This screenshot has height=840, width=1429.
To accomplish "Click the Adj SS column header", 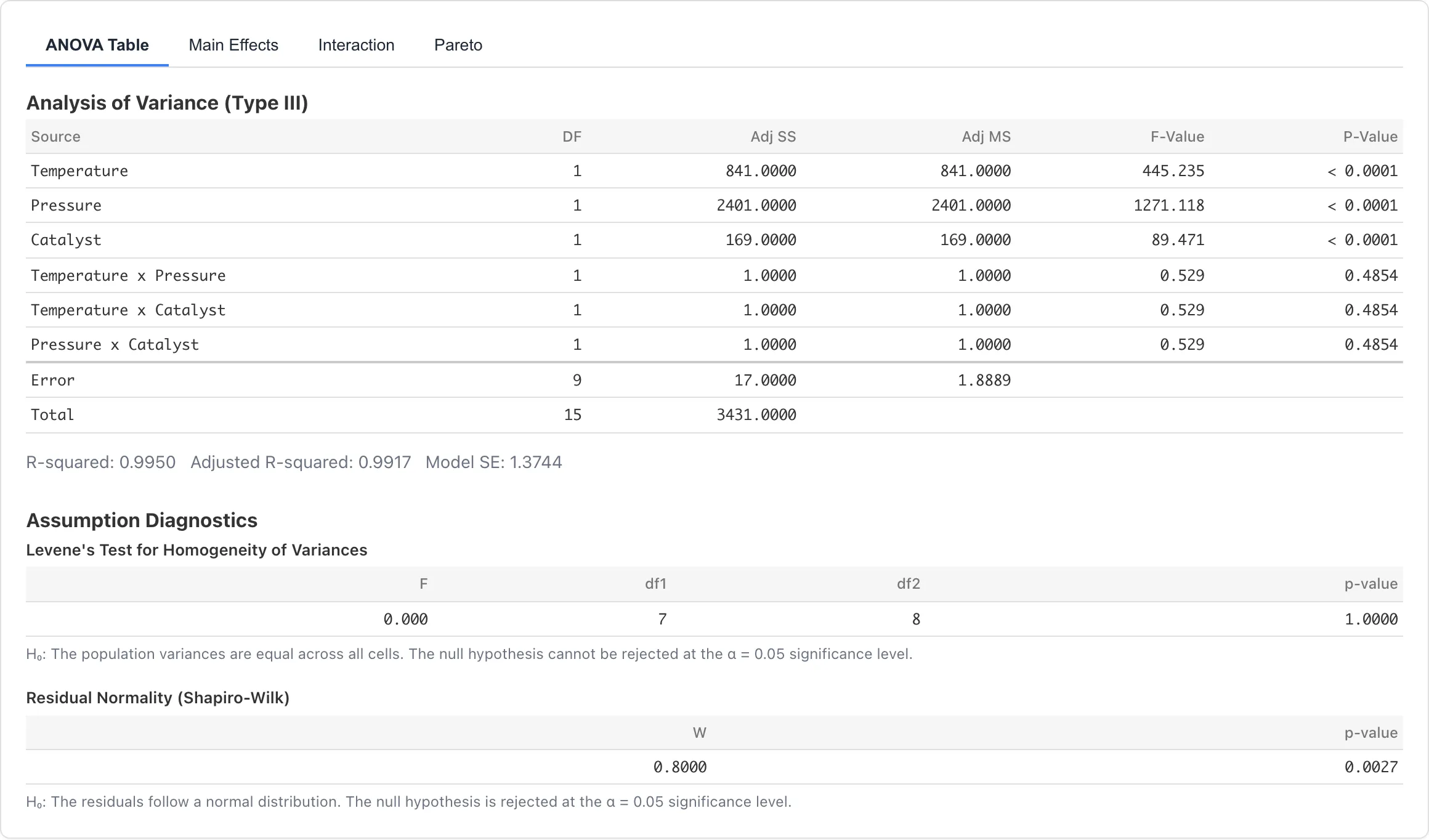I will tap(773, 137).
